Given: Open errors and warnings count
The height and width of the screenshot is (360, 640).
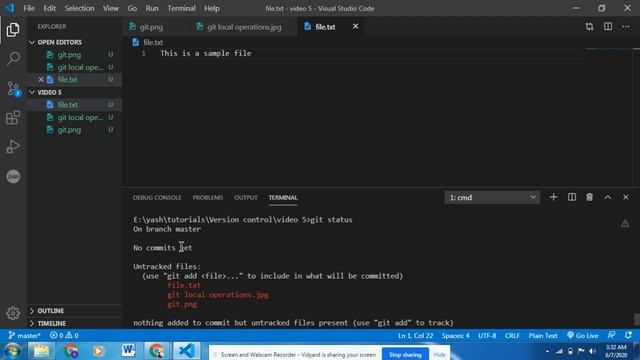Looking at the screenshot, I should click(x=64, y=336).
